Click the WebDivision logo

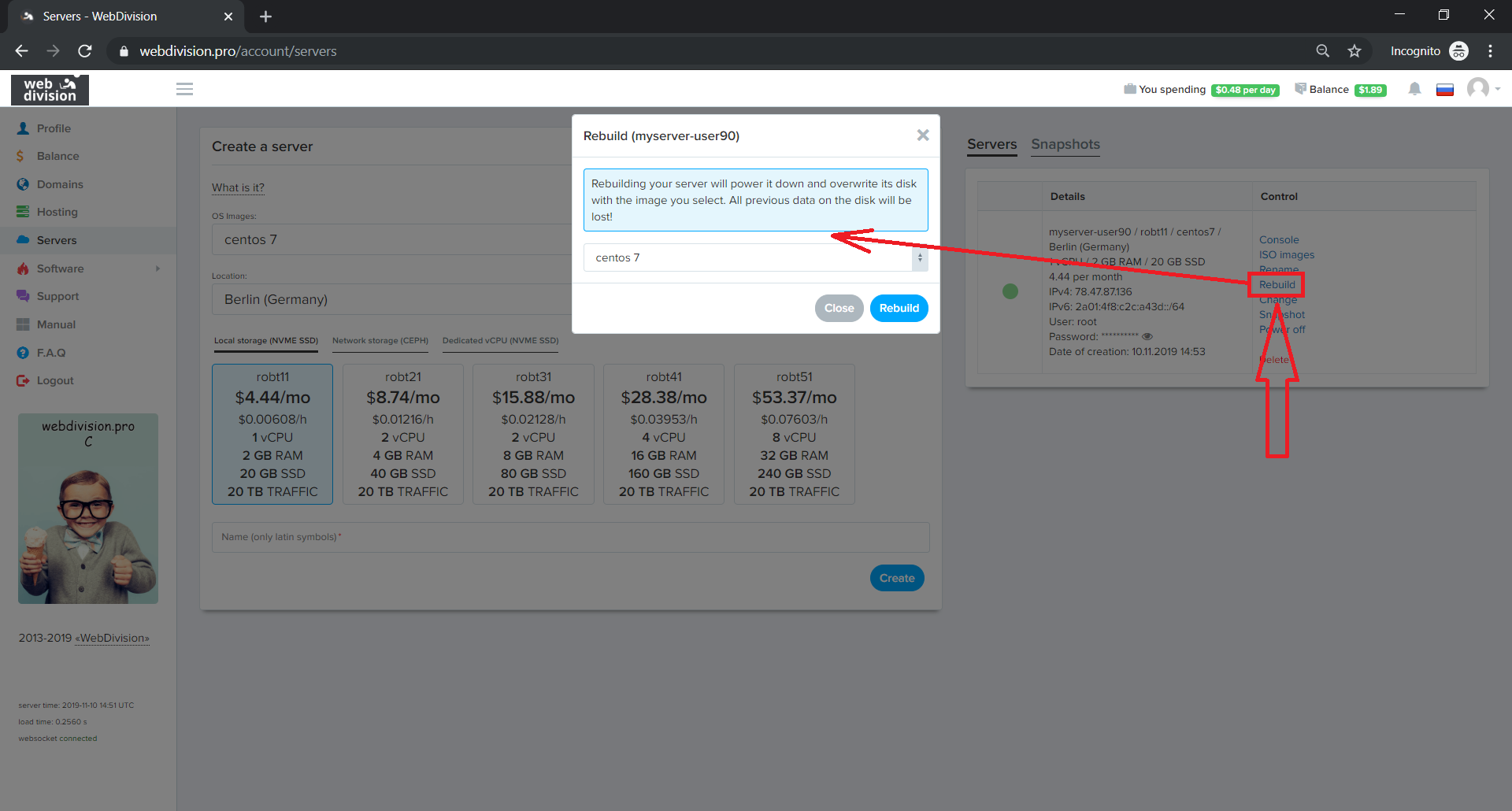(x=50, y=90)
